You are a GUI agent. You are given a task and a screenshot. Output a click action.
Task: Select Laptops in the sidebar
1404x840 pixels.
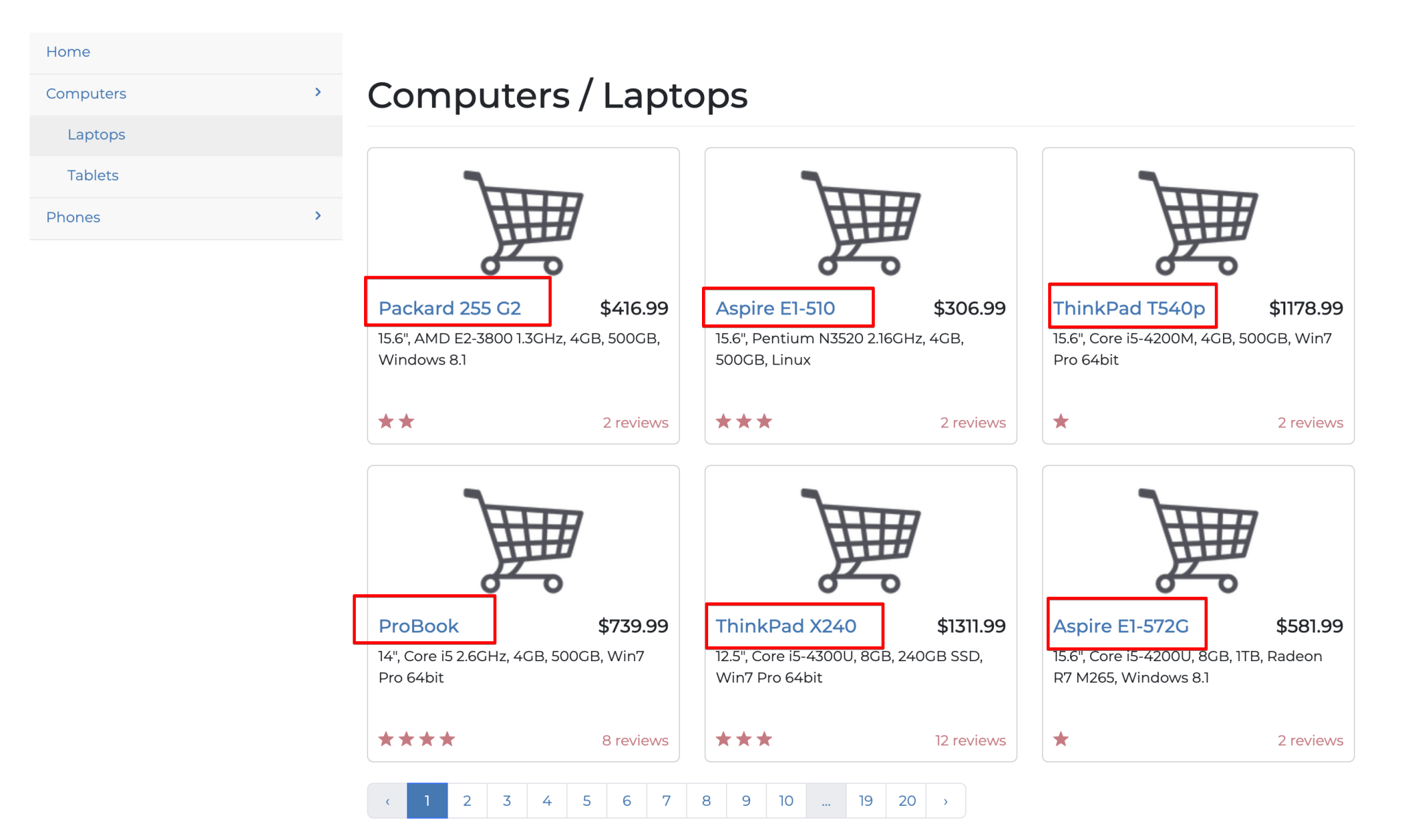96,134
